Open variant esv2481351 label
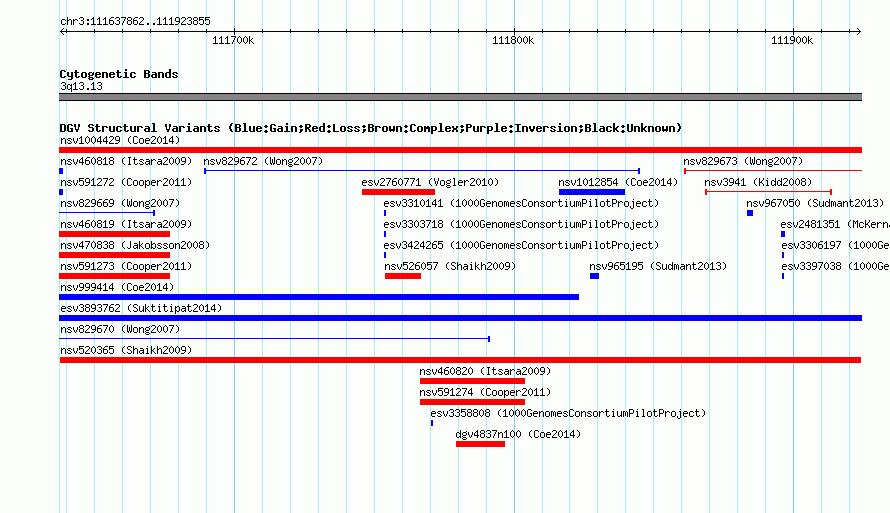This screenshot has width=890, height=513. coord(835,224)
